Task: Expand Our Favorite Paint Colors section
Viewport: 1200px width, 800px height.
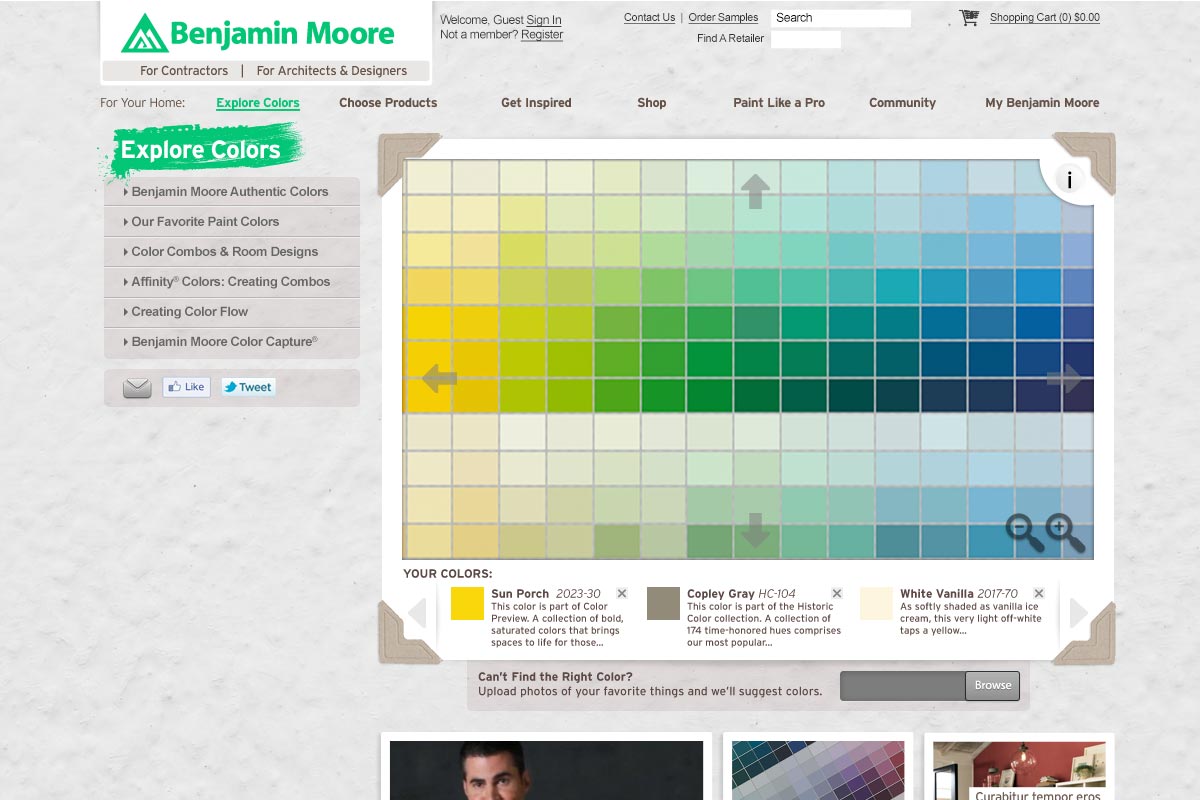Action: [205, 222]
